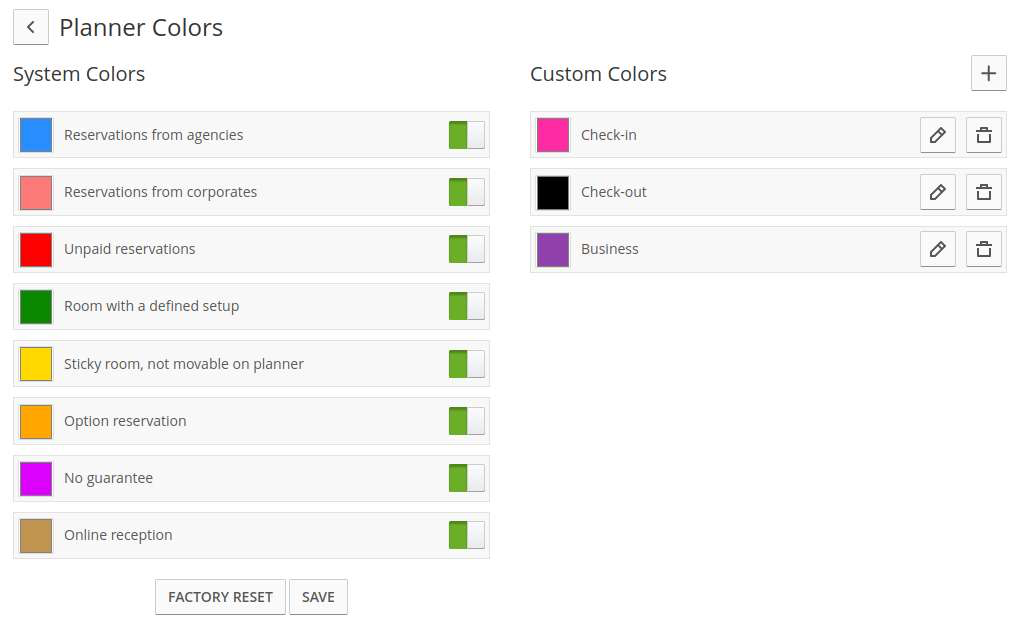Open the salmon Reservations from corporates swatch

point(36,192)
